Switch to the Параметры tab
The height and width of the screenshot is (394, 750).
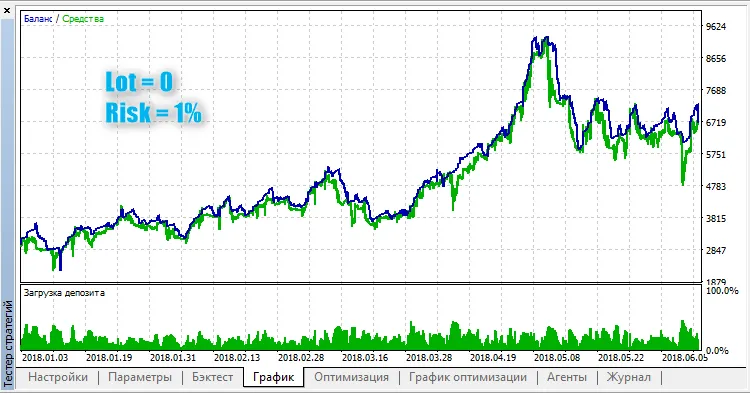140,377
